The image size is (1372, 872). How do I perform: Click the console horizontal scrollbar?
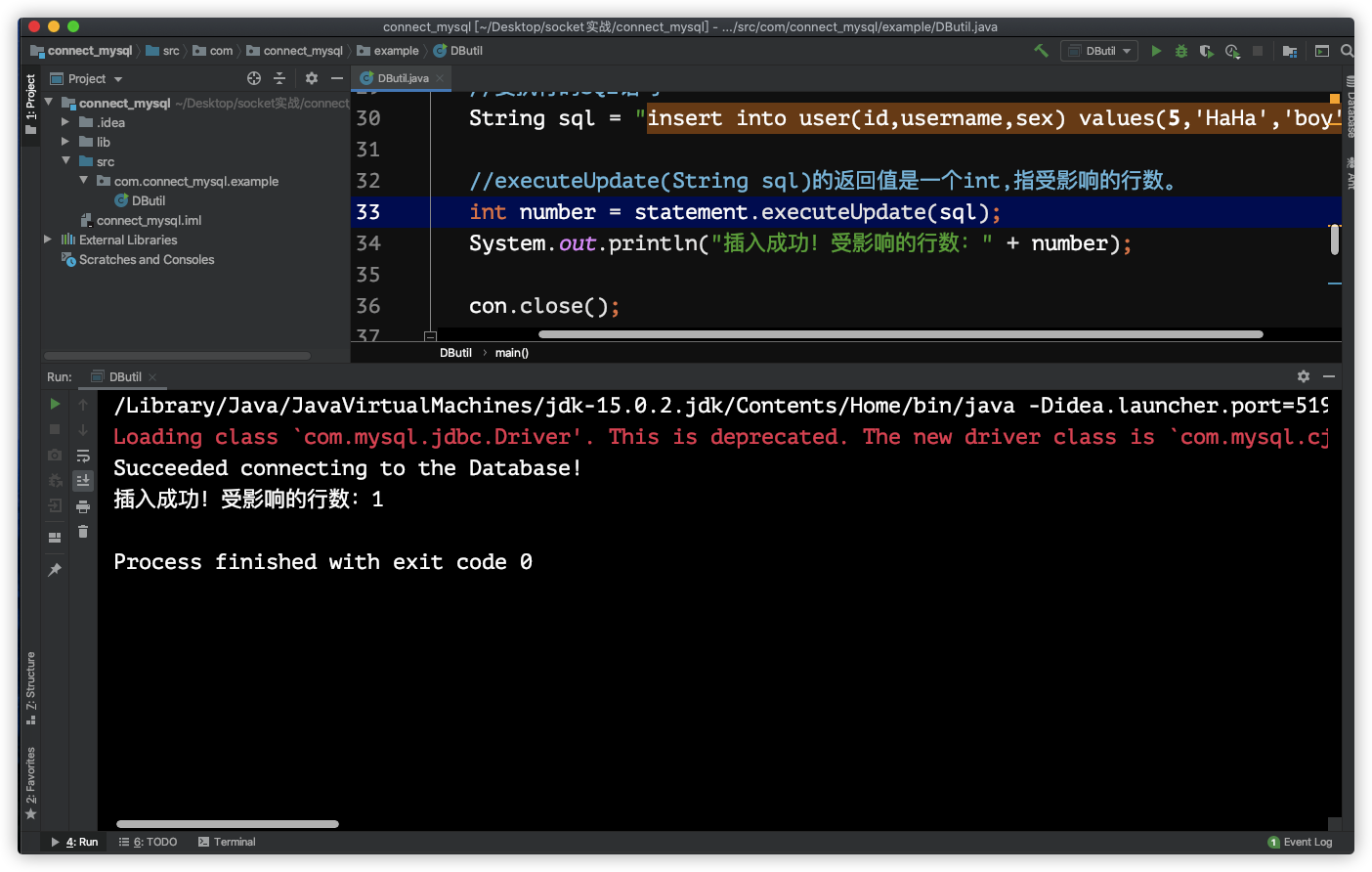pyautogui.click(x=228, y=824)
